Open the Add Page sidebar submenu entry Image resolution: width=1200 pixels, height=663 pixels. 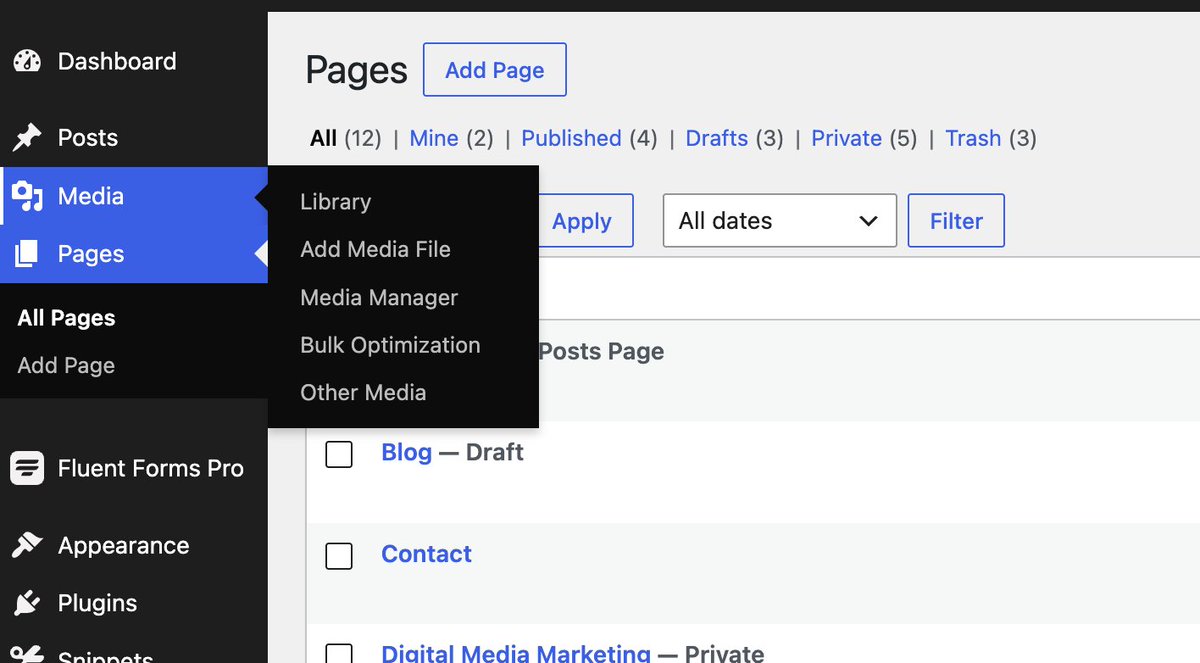click(66, 366)
